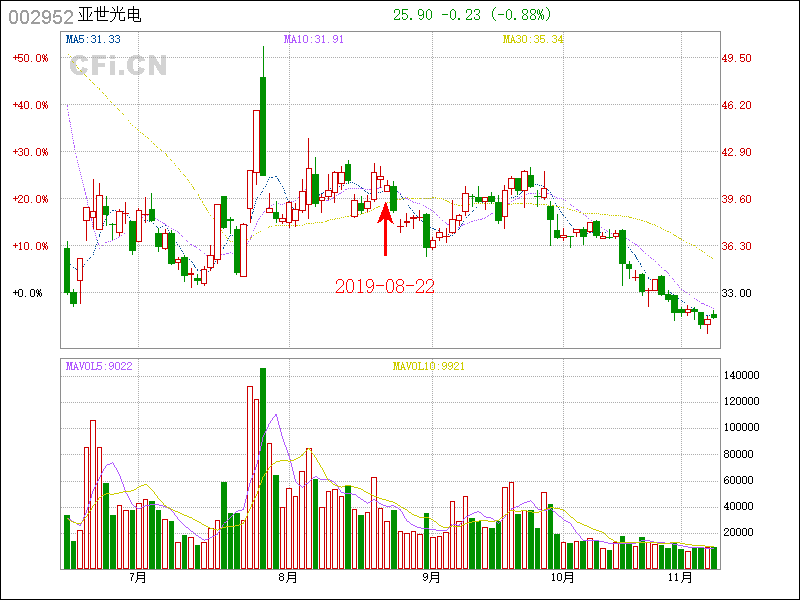Screen dimensions: 800x600
Task: Select the MA30:35.34 indicator label
Action: [x=533, y=39]
